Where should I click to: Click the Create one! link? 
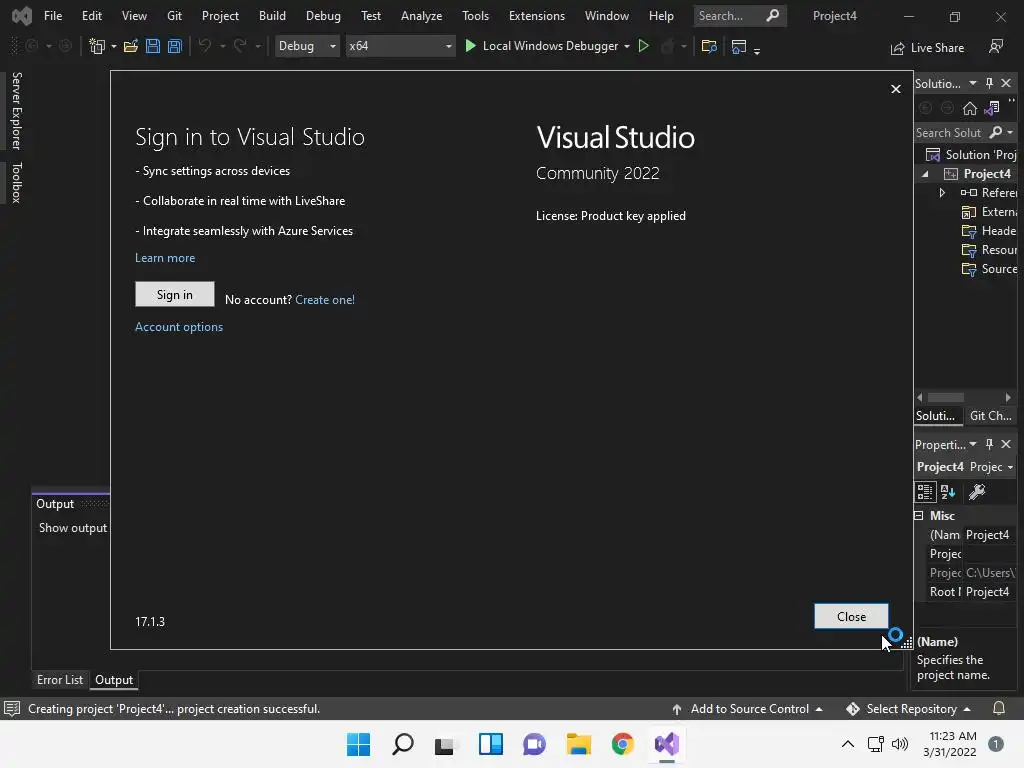pos(325,300)
